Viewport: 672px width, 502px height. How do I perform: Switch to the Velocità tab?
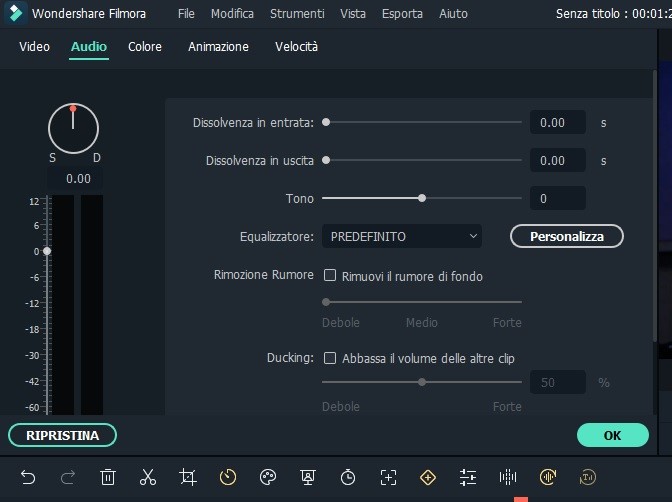coord(296,47)
